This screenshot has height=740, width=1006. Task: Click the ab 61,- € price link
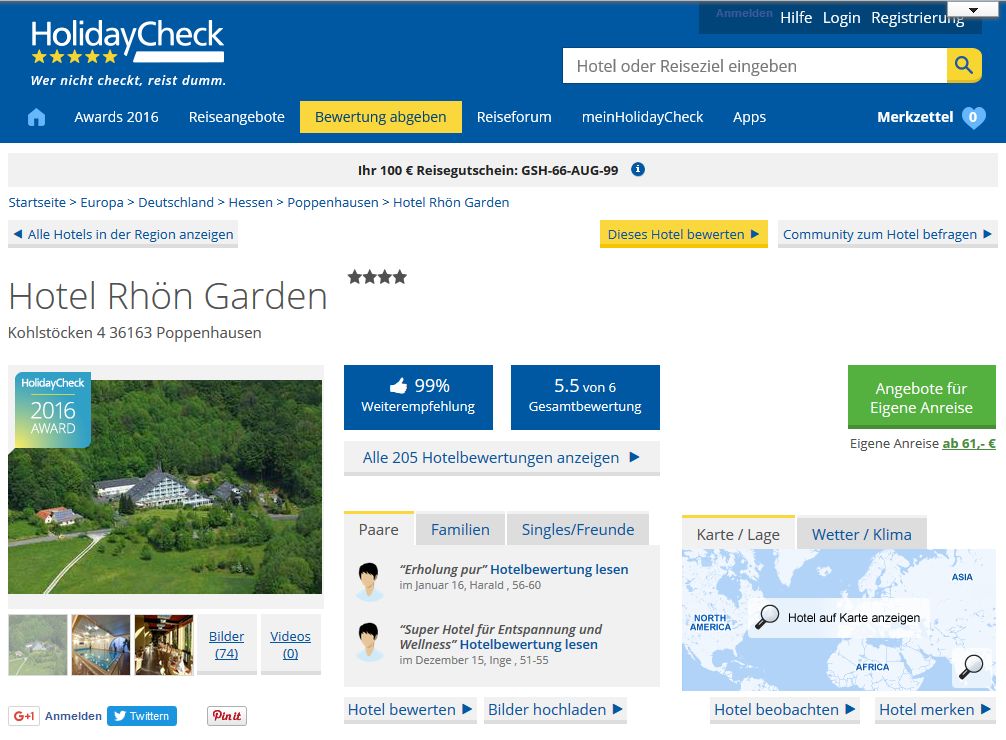coord(969,443)
